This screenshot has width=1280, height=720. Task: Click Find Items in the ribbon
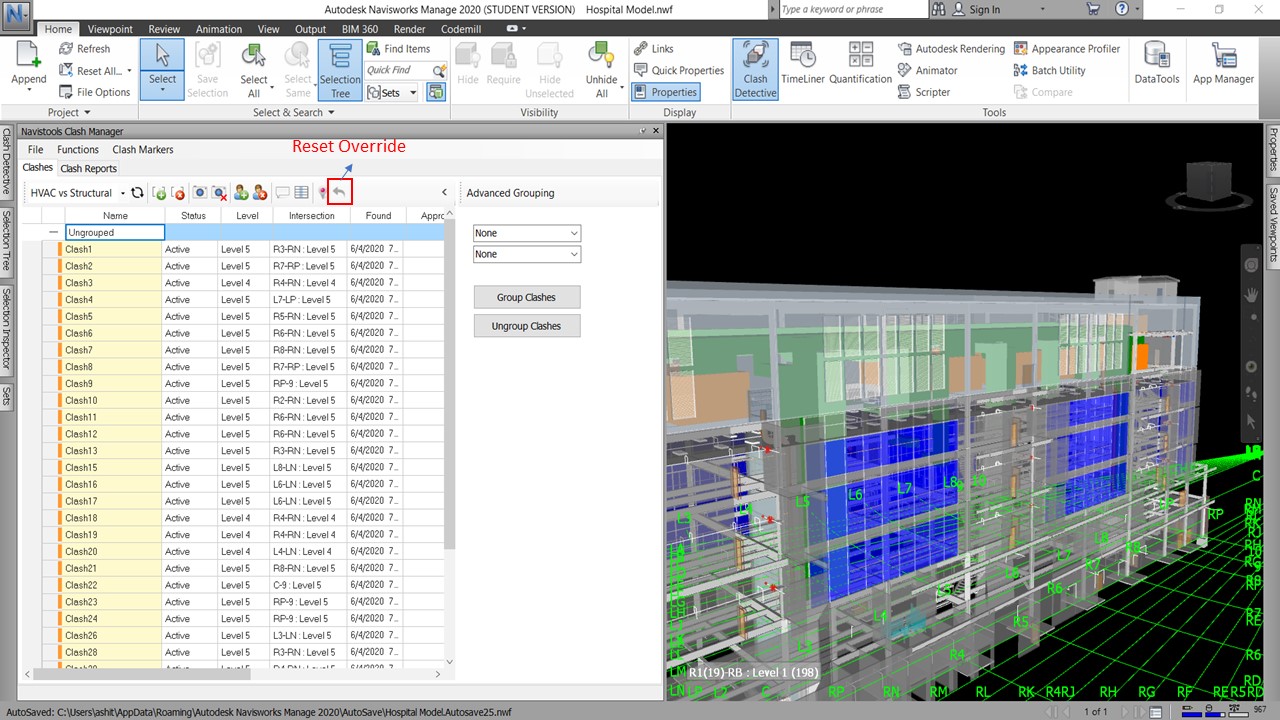pyautogui.click(x=398, y=48)
